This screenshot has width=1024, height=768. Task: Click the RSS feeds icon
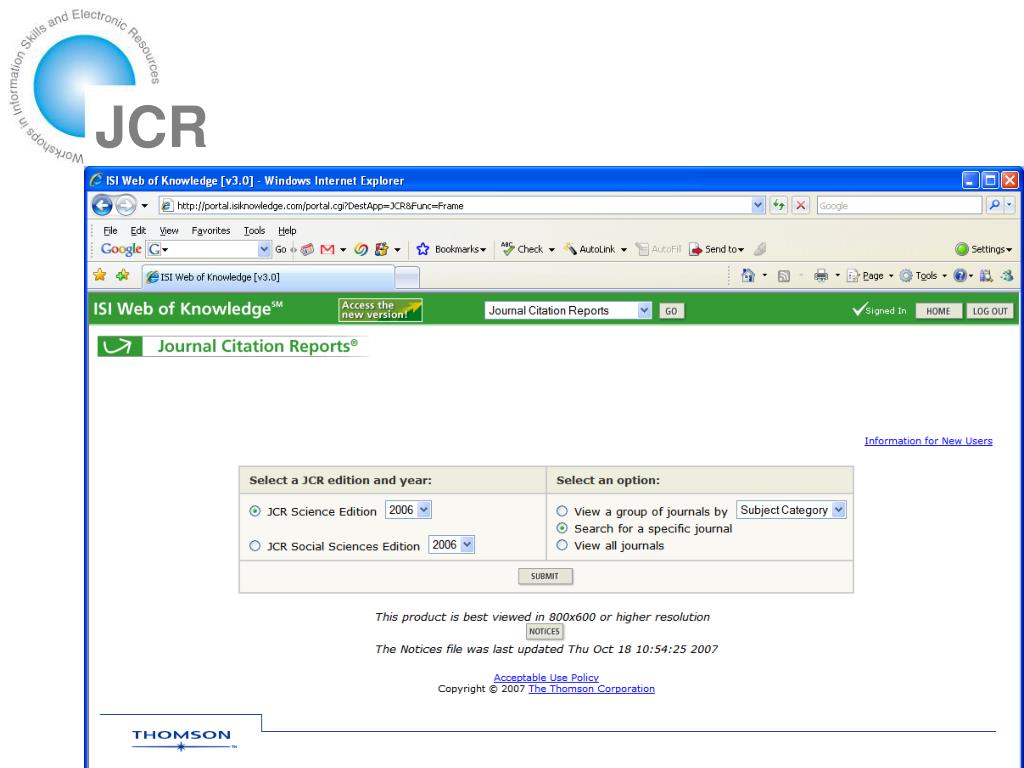pos(784,276)
